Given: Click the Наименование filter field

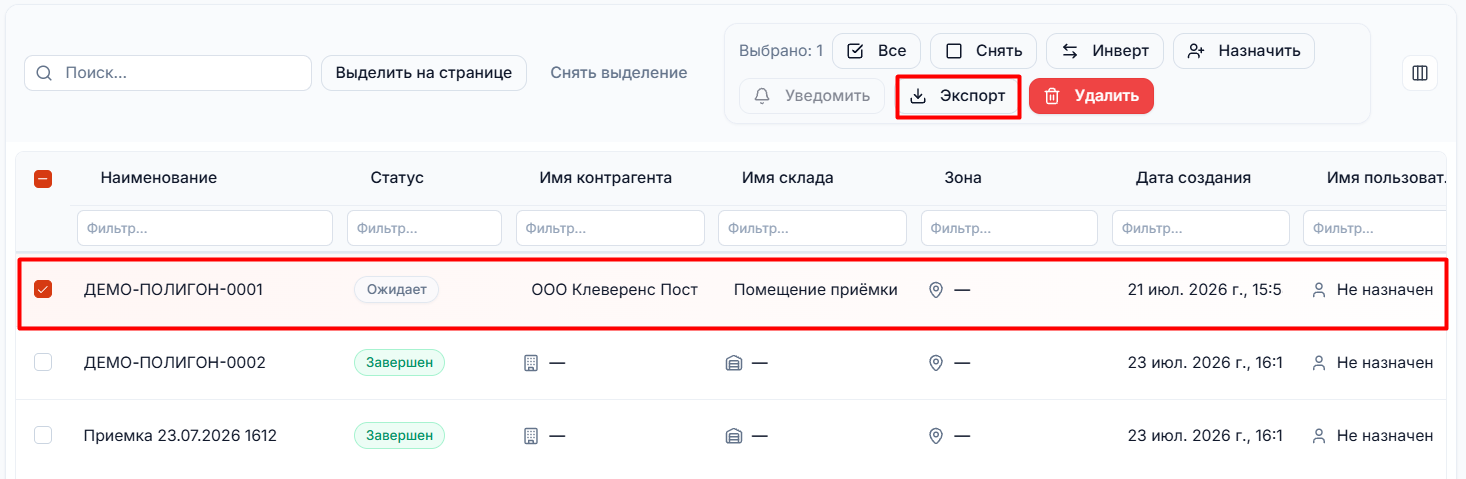Looking at the screenshot, I should pyautogui.click(x=205, y=228).
